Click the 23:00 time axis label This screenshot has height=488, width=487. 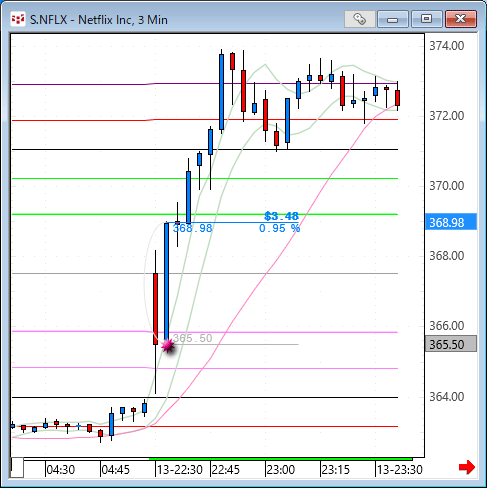click(x=281, y=470)
